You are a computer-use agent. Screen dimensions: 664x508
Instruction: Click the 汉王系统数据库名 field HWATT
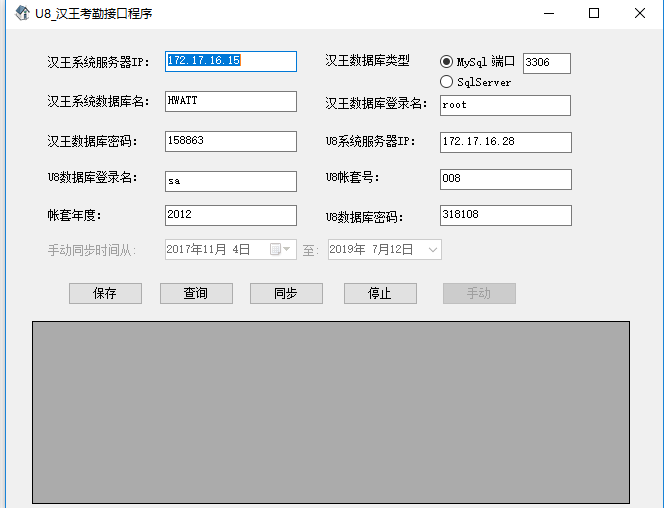point(231,102)
